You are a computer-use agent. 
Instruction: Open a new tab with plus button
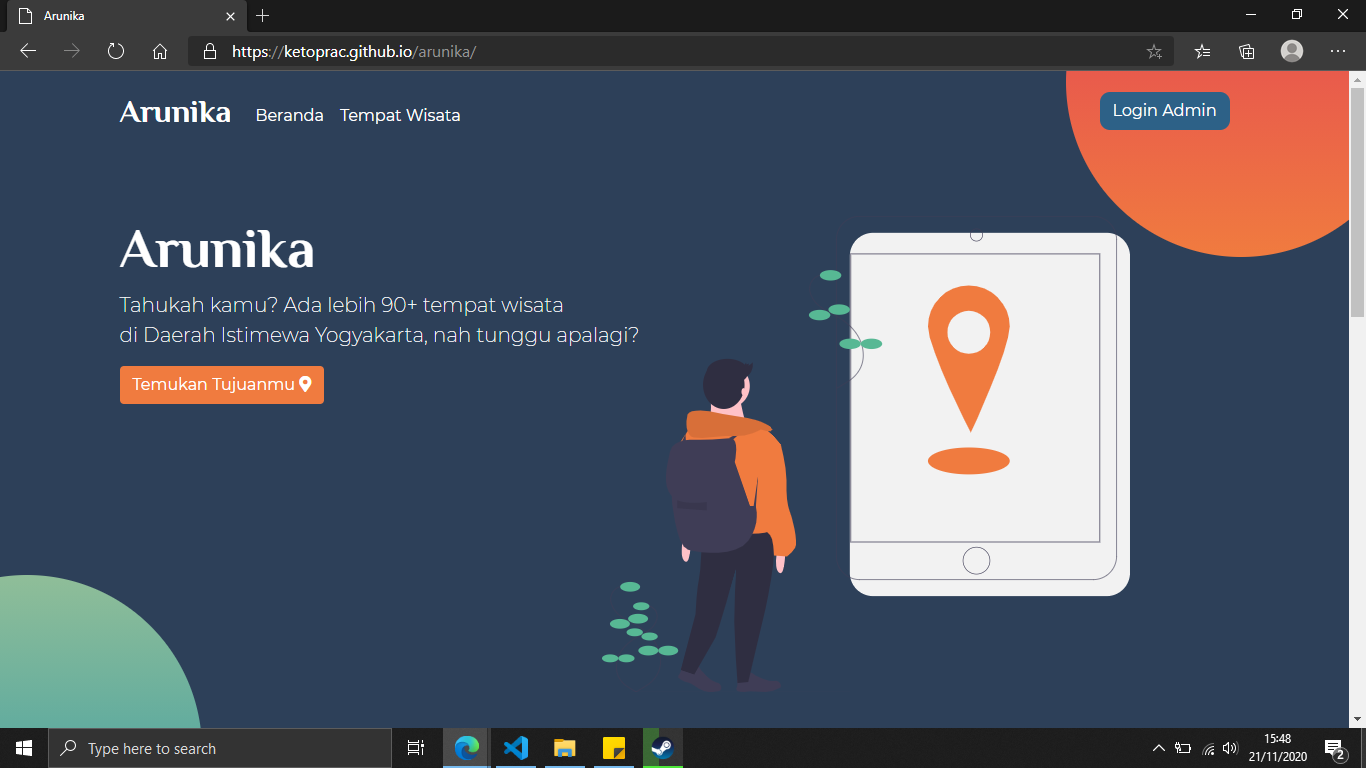point(263,16)
